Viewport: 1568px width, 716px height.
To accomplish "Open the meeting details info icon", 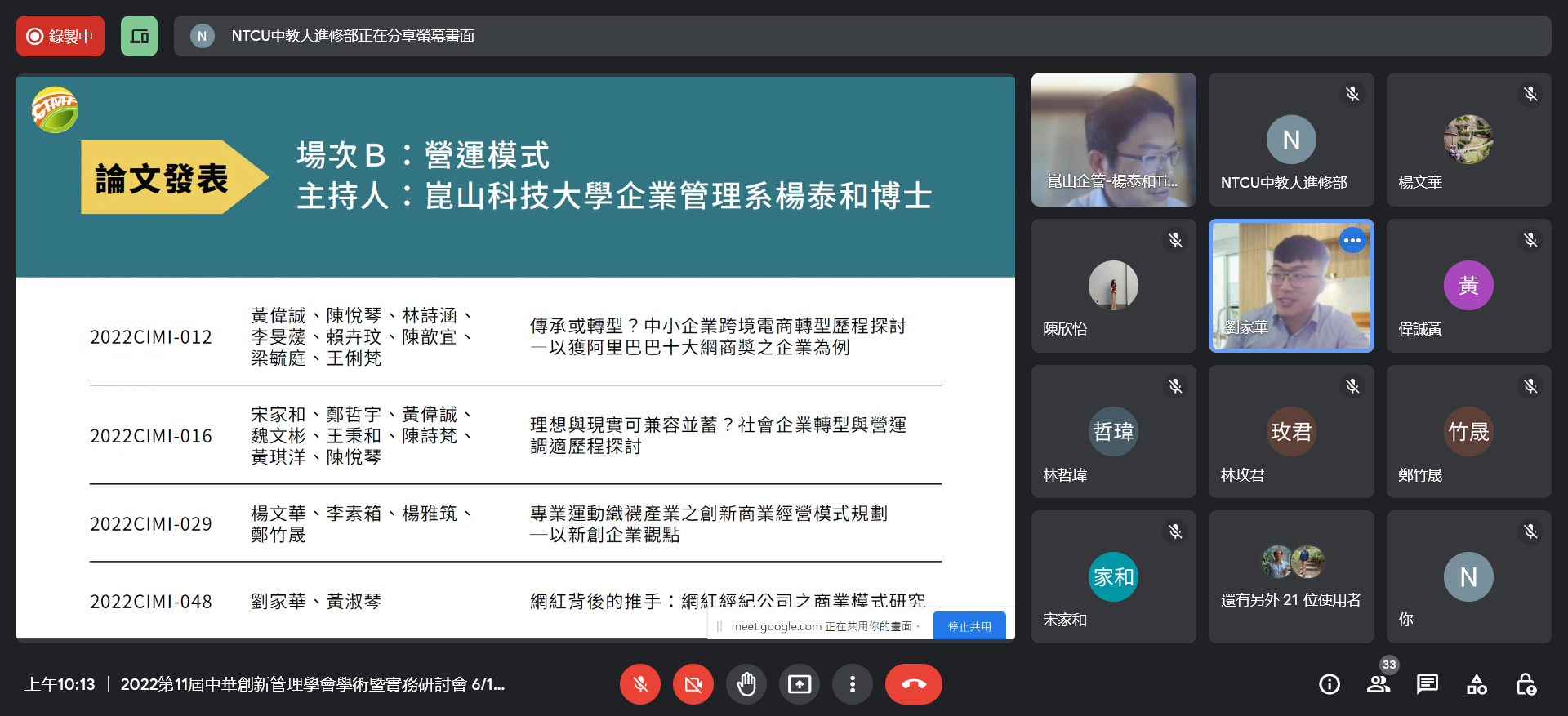I will coord(1330,684).
